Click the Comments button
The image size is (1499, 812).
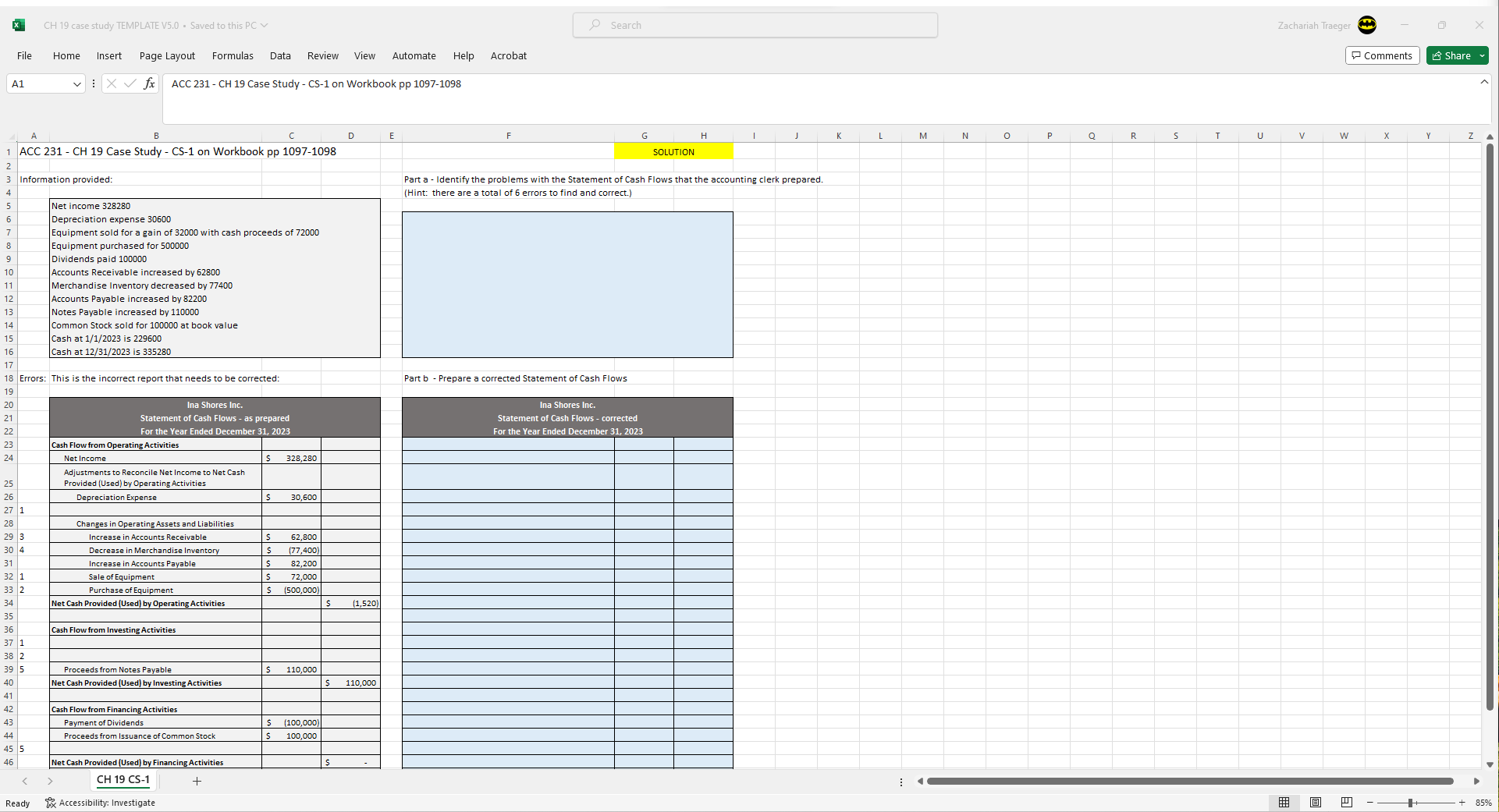pyautogui.click(x=1382, y=55)
